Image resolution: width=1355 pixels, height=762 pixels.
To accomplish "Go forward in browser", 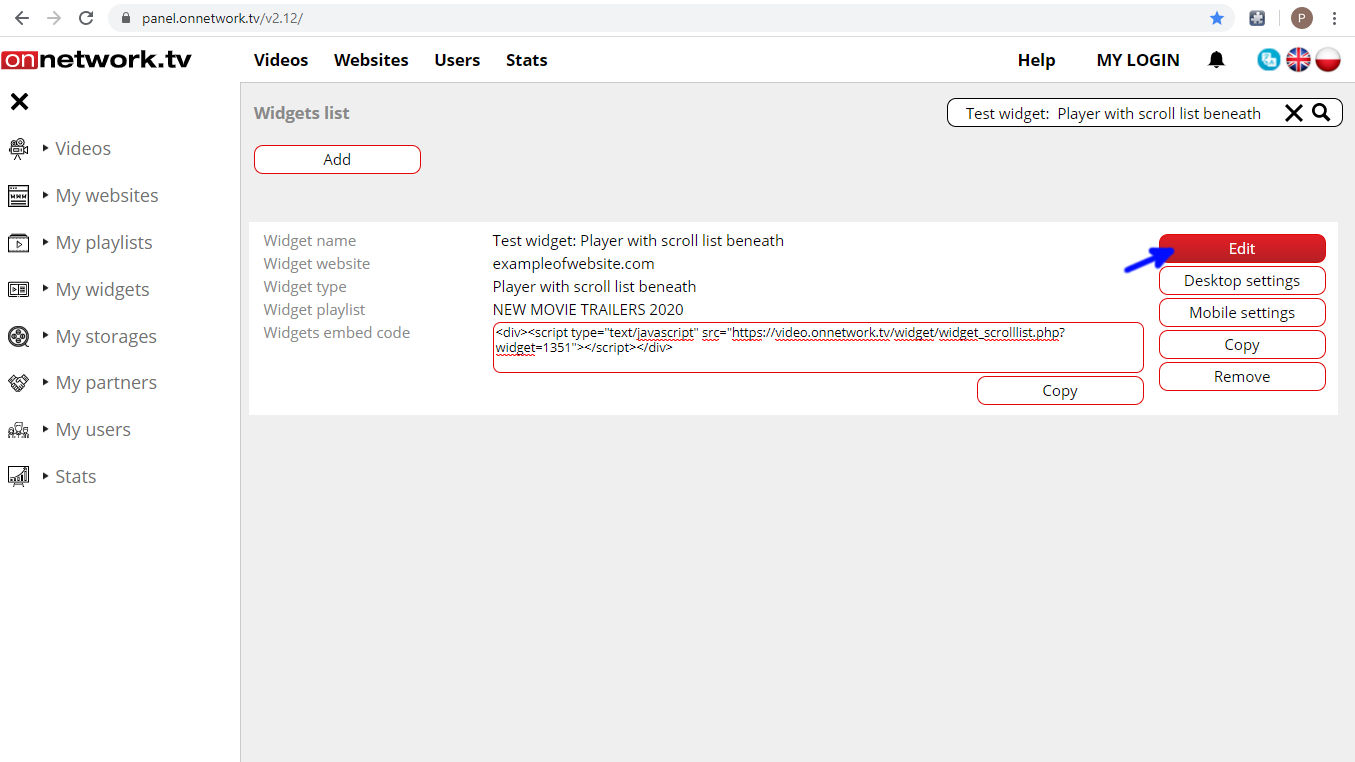I will pos(54,18).
